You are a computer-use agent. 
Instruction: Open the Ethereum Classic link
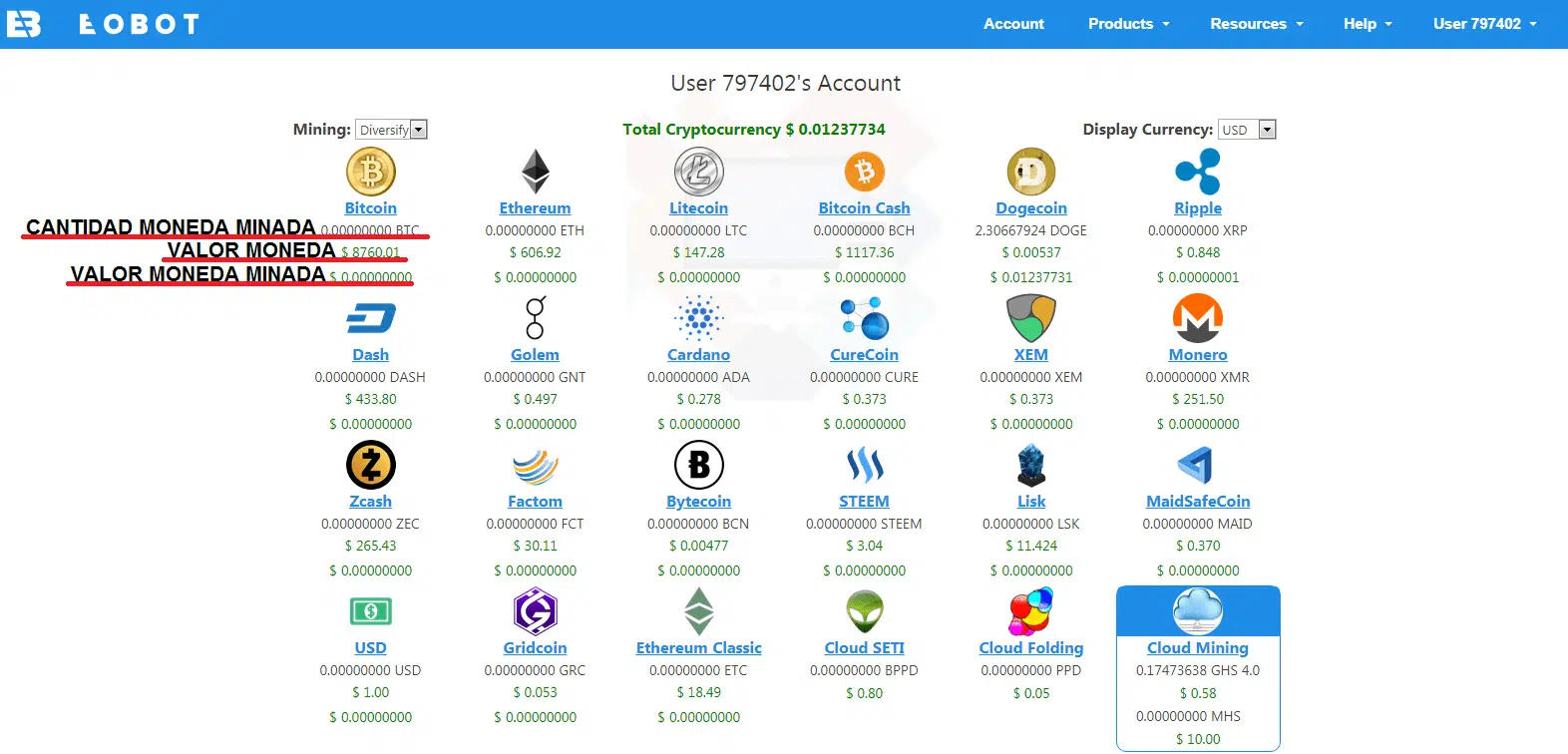click(698, 648)
